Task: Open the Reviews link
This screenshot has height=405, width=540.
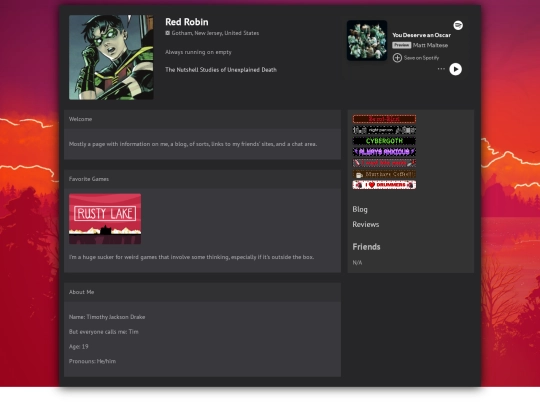Action: [366, 225]
